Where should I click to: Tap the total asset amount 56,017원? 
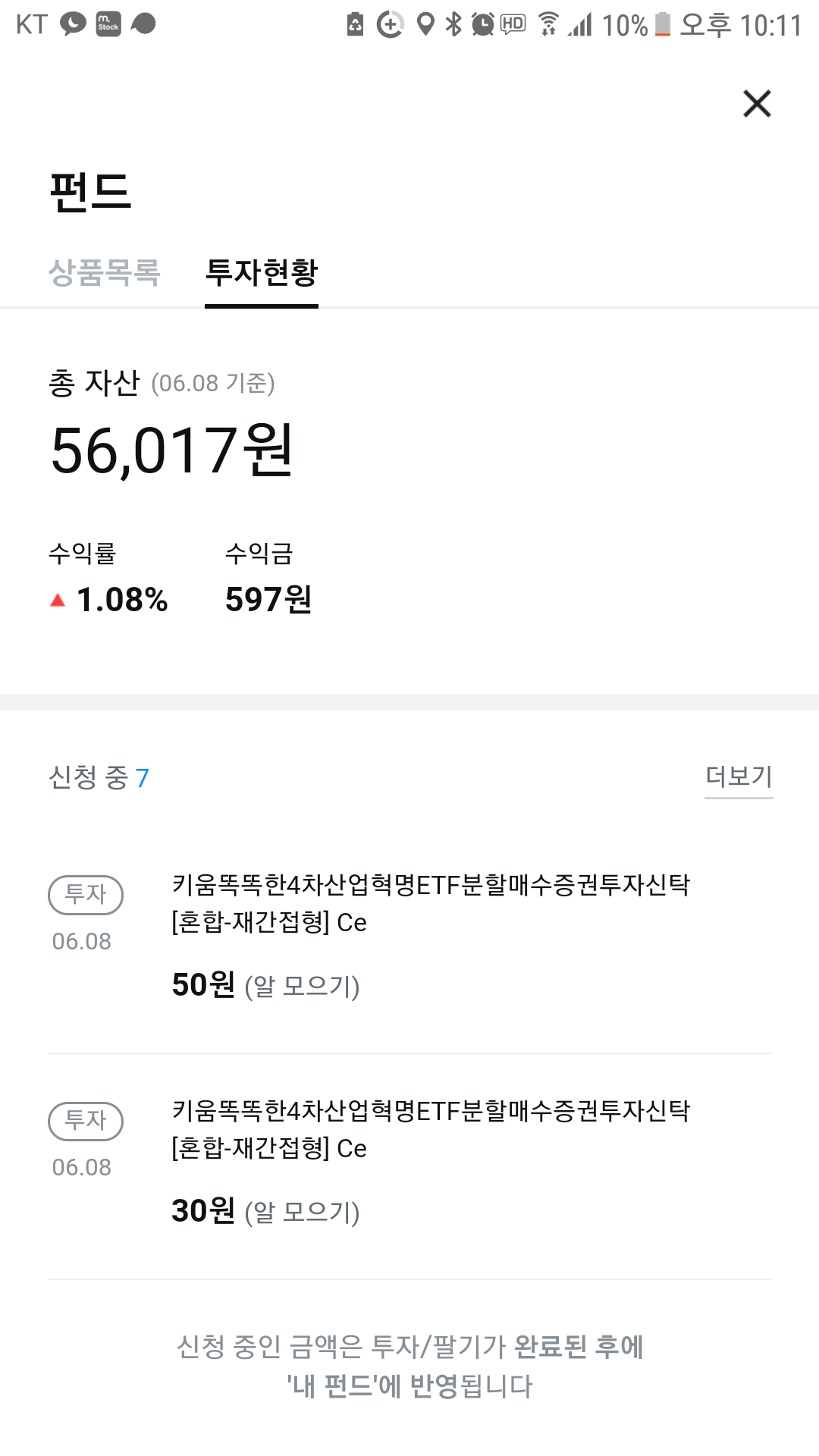point(172,450)
